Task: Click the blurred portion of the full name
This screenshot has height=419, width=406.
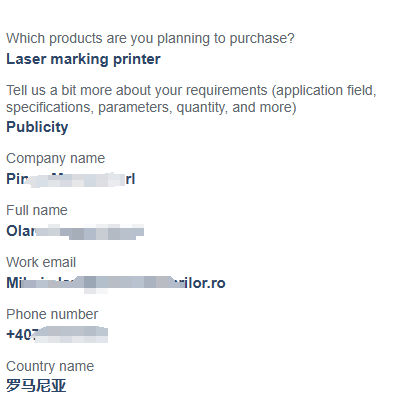Action: 89,232
